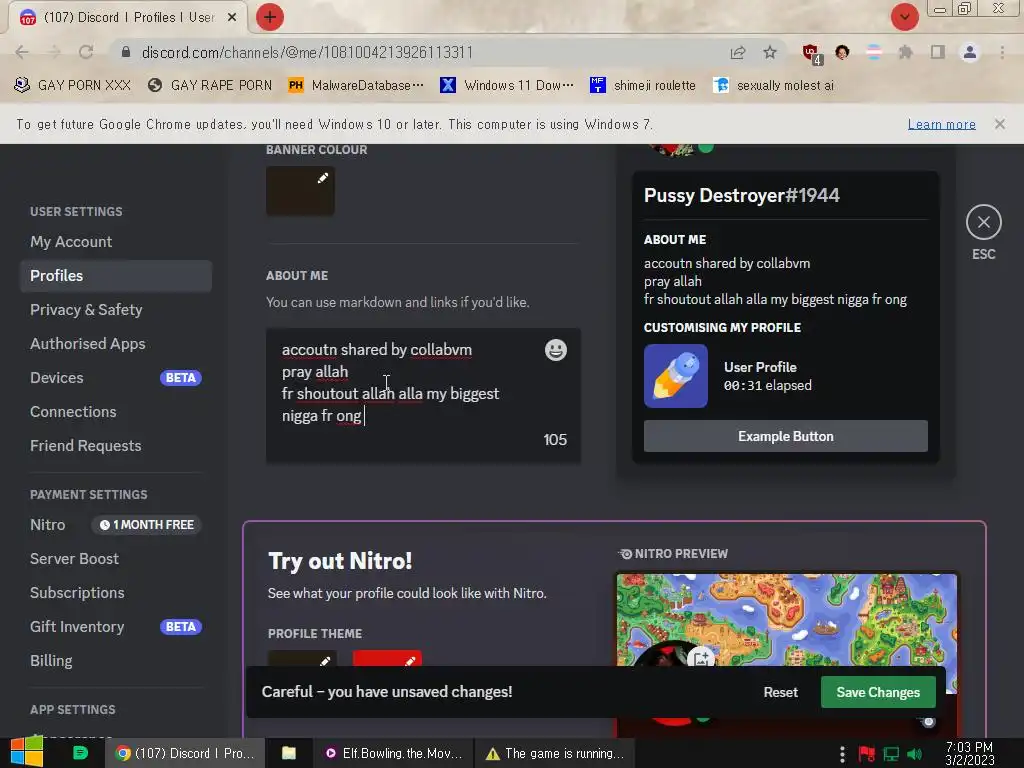
Task: Click the red flag Action Center tray icon
Action: [x=867, y=754]
